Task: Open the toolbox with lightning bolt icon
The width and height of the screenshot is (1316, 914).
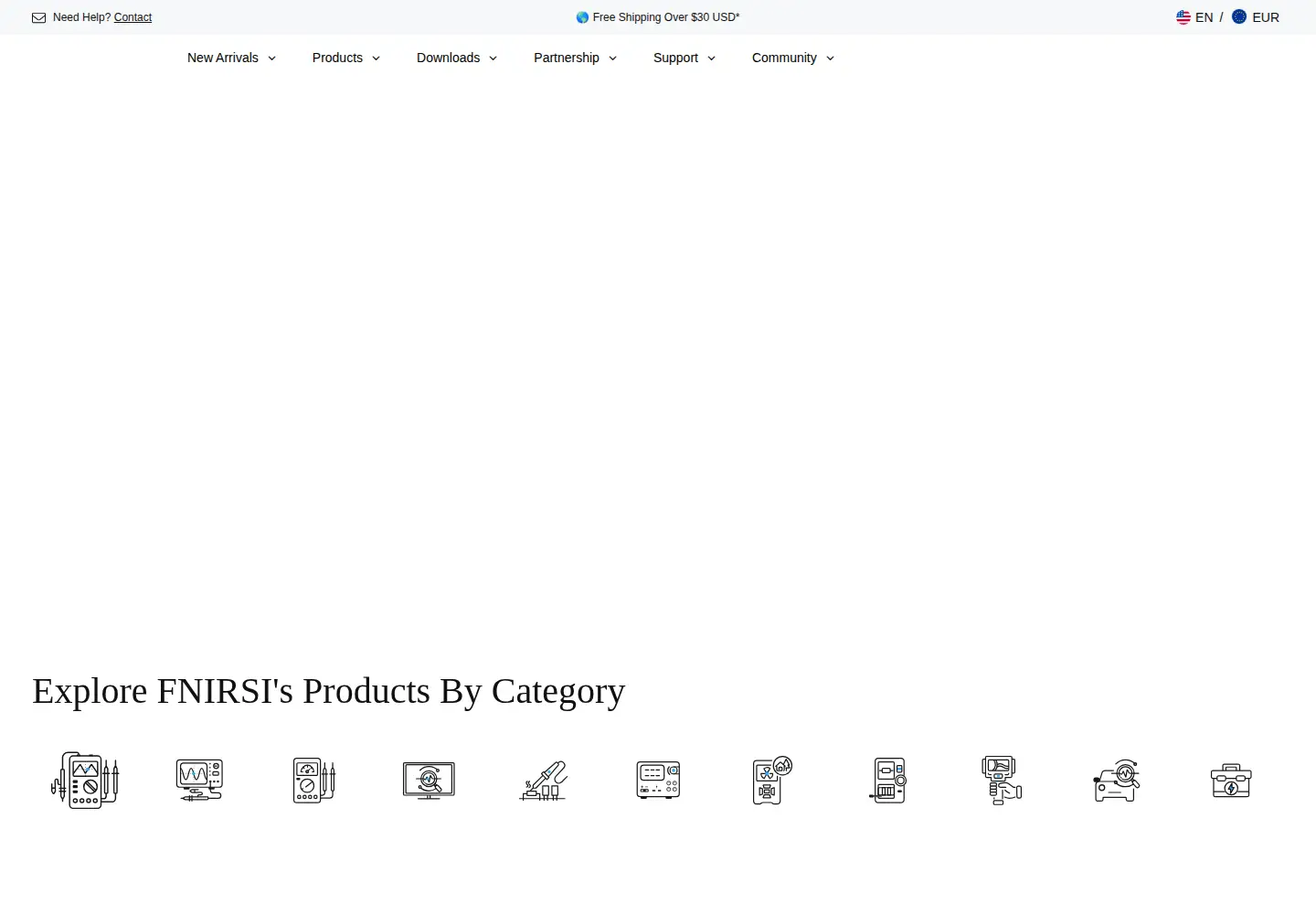Action: pyautogui.click(x=1231, y=781)
